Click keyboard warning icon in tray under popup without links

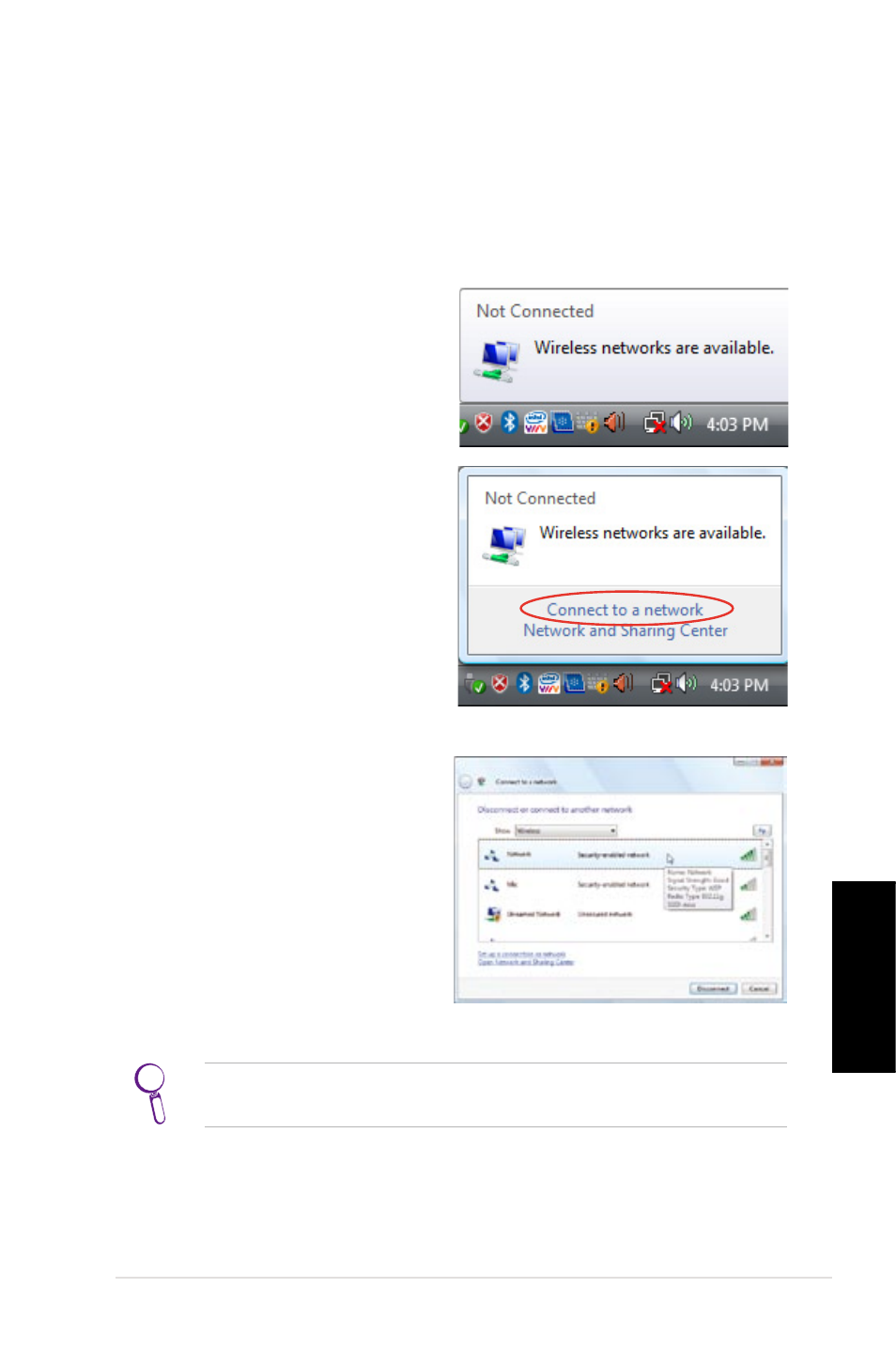coord(588,424)
